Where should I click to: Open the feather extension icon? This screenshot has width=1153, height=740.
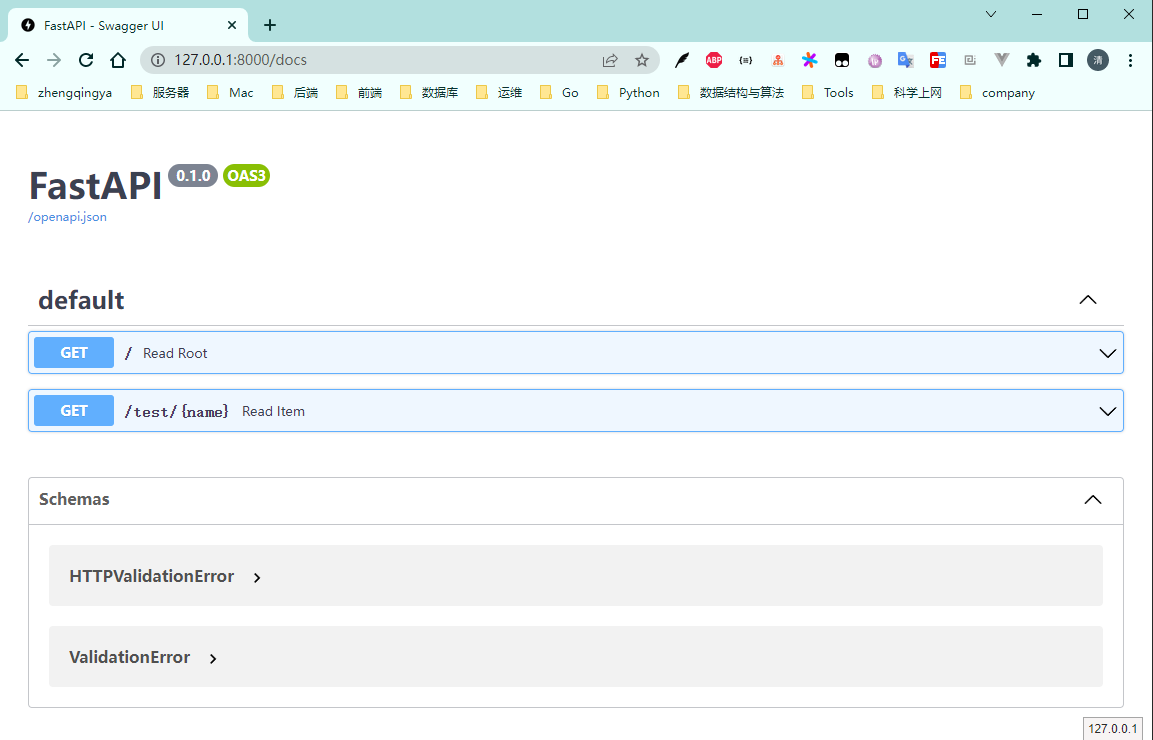point(682,60)
